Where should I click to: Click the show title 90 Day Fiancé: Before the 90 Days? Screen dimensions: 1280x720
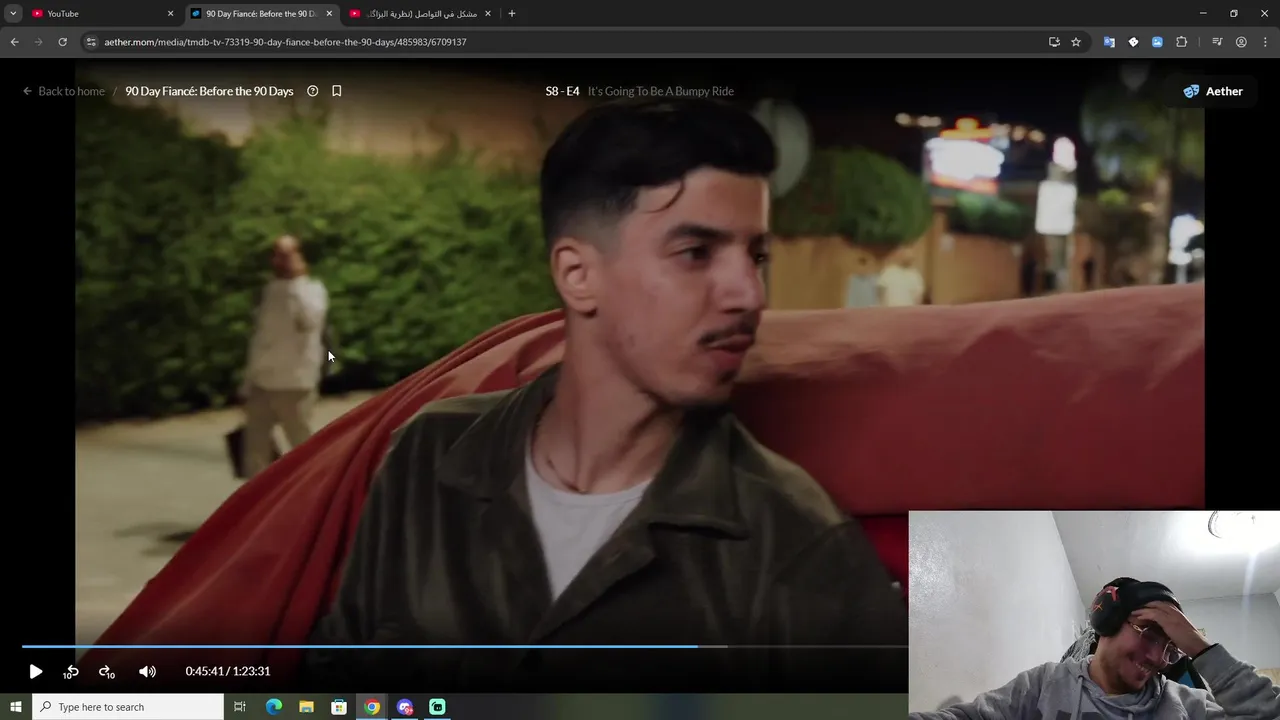click(209, 91)
